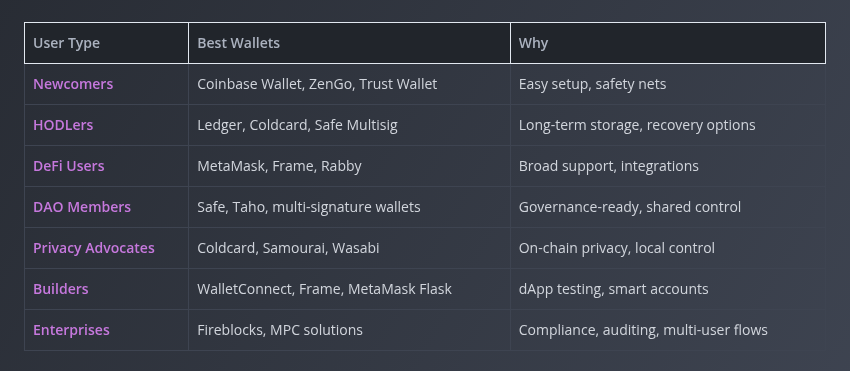Click the Newcomers user type label
The height and width of the screenshot is (371, 850).
(73, 84)
